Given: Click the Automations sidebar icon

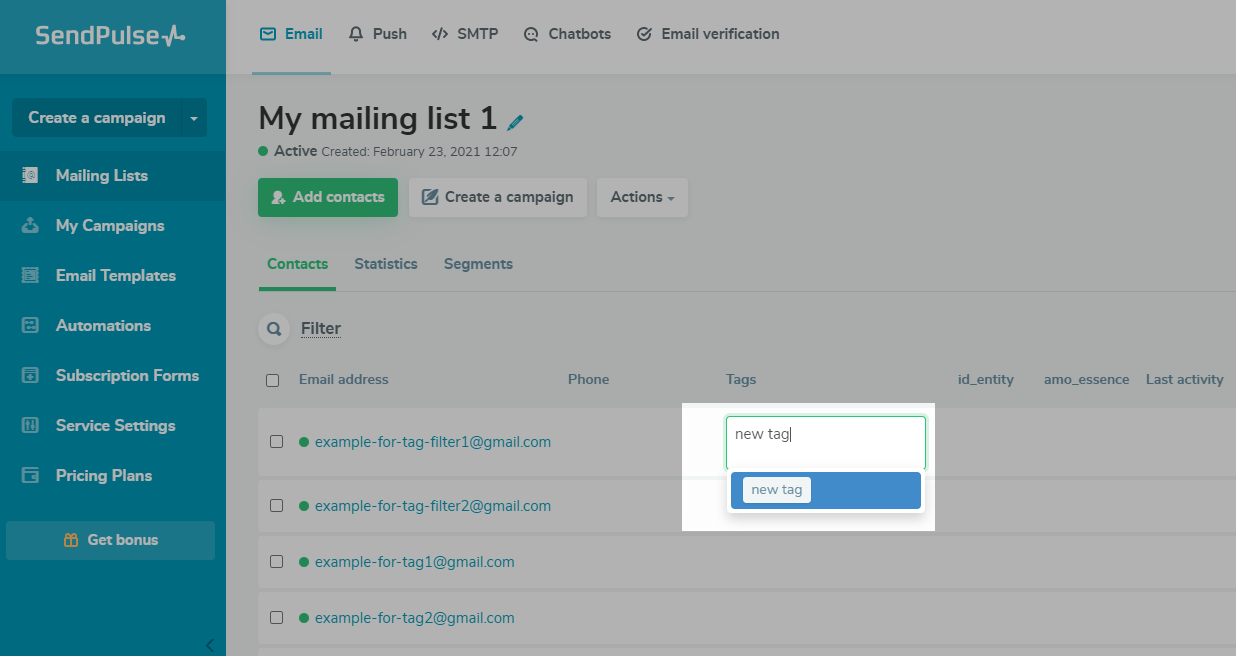Looking at the screenshot, I should [x=31, y=326].
